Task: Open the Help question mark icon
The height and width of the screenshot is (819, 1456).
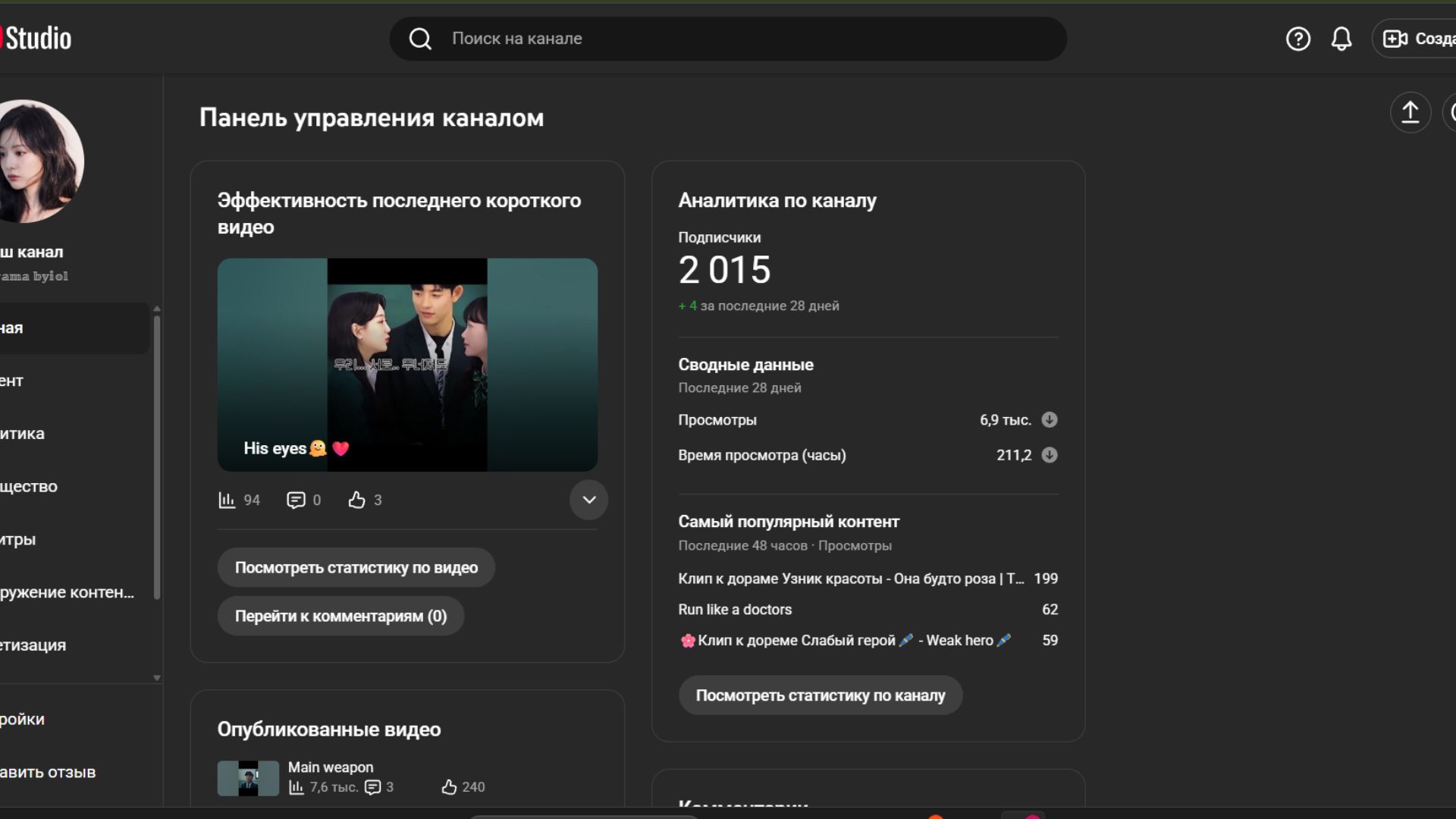Action: [x=1298, y=39]
